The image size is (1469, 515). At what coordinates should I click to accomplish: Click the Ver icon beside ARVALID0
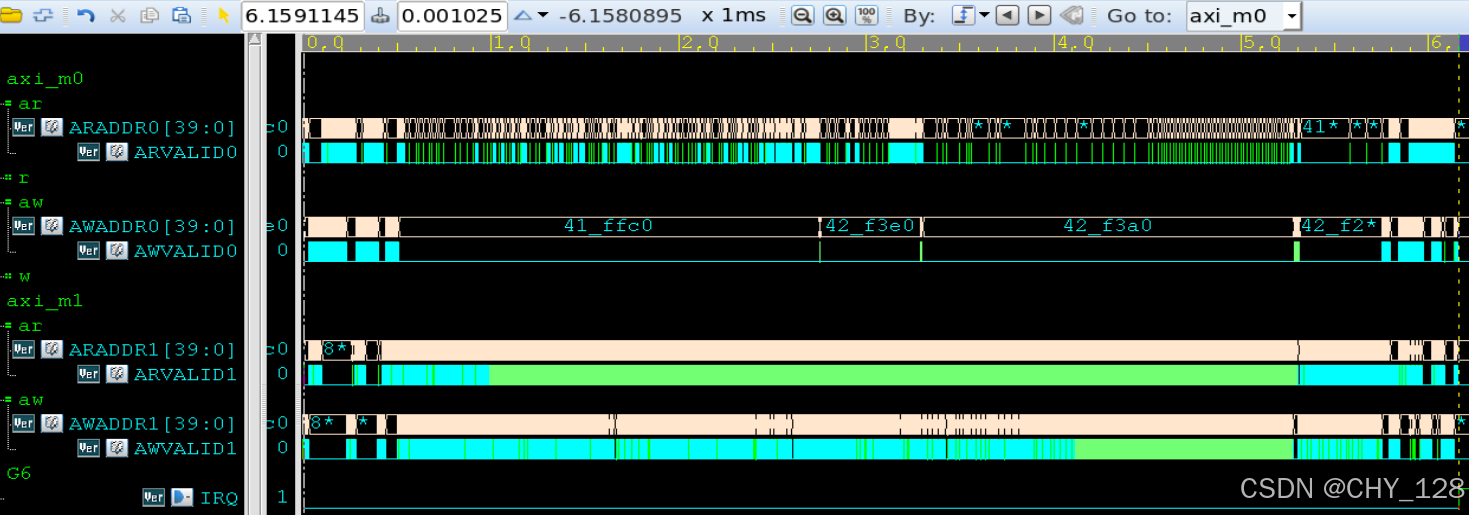click(89, 152)
